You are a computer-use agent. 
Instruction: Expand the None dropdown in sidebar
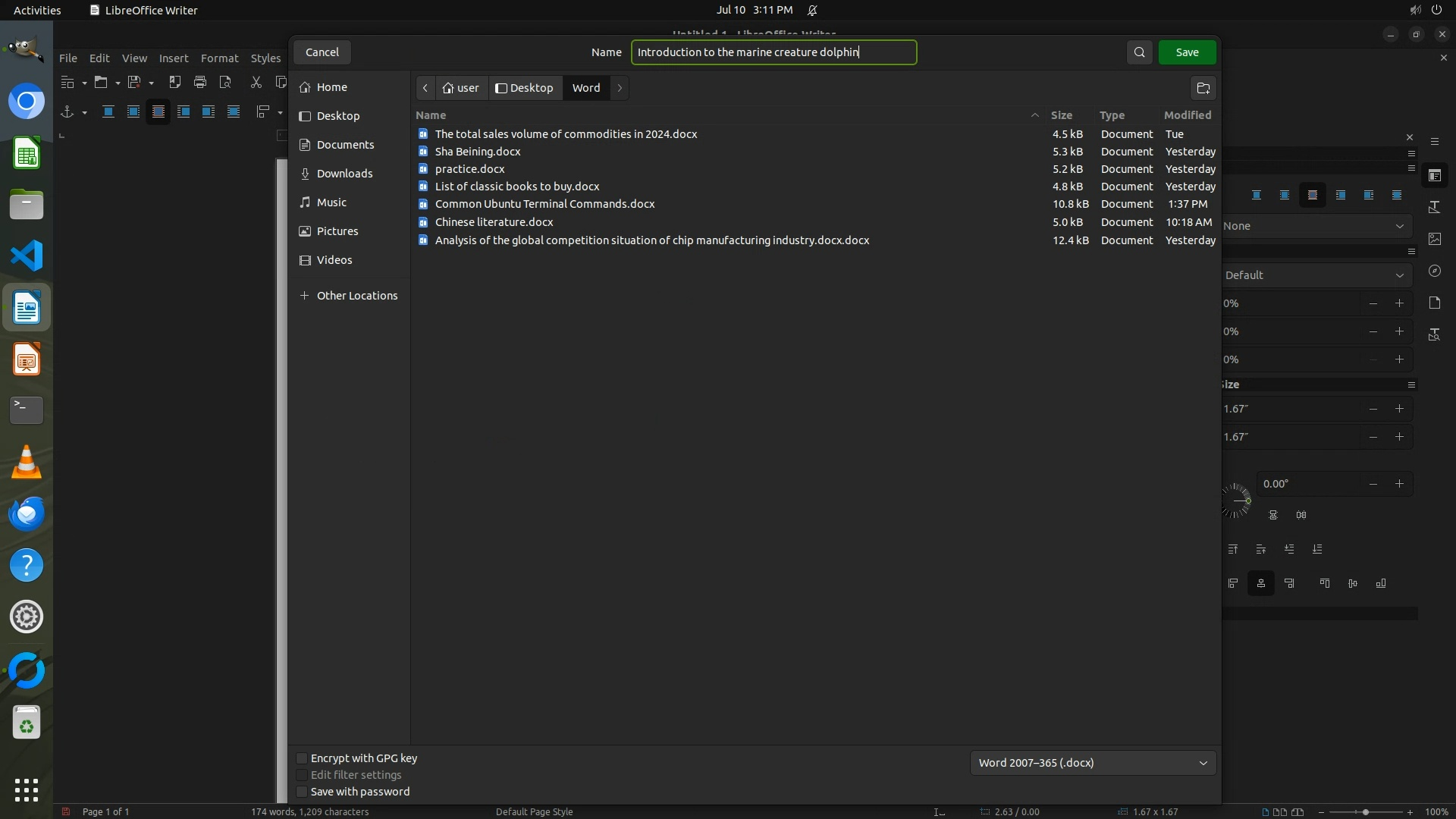pos(1316,226)
